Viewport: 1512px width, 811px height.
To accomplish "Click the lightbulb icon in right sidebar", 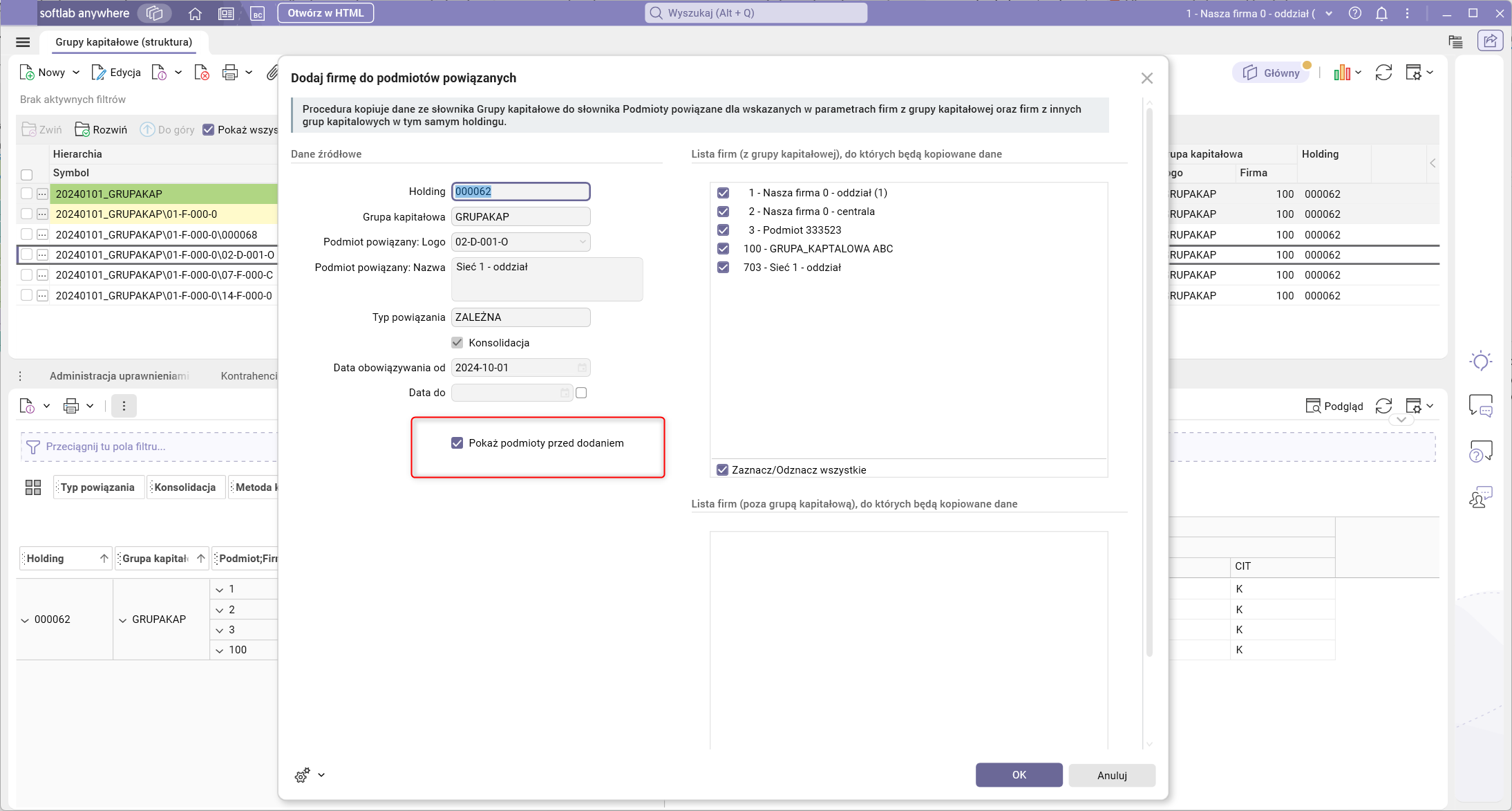I will [x=1480, y=361].
